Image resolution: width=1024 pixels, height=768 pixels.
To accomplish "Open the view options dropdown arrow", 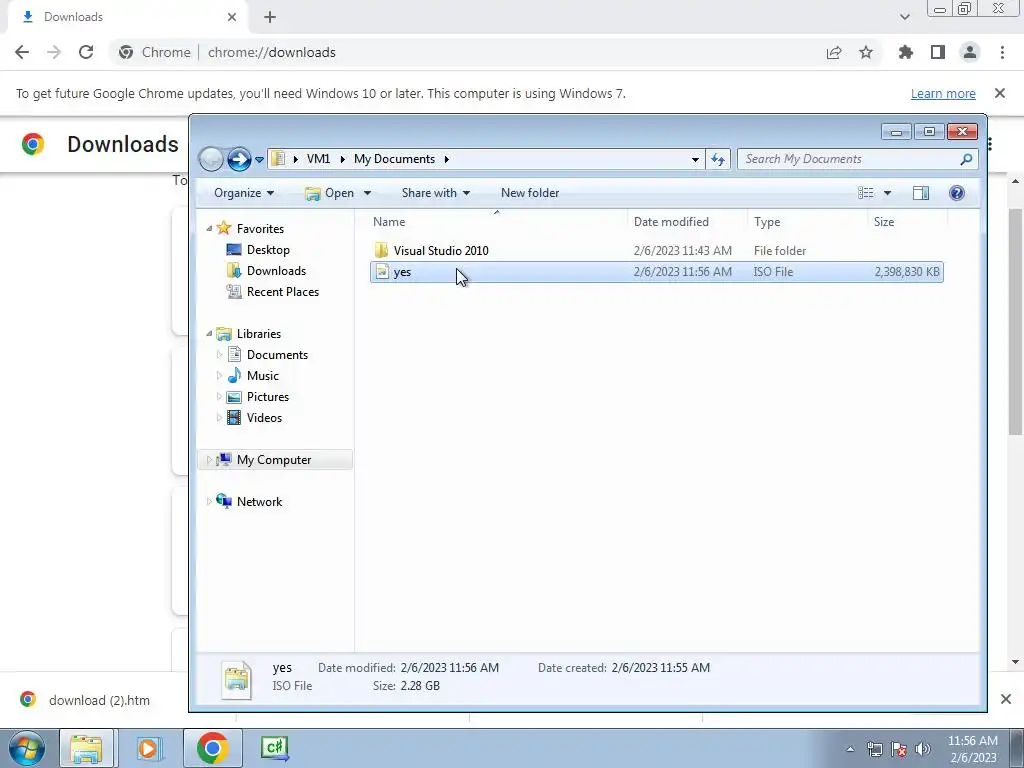I will pos(887,193).
